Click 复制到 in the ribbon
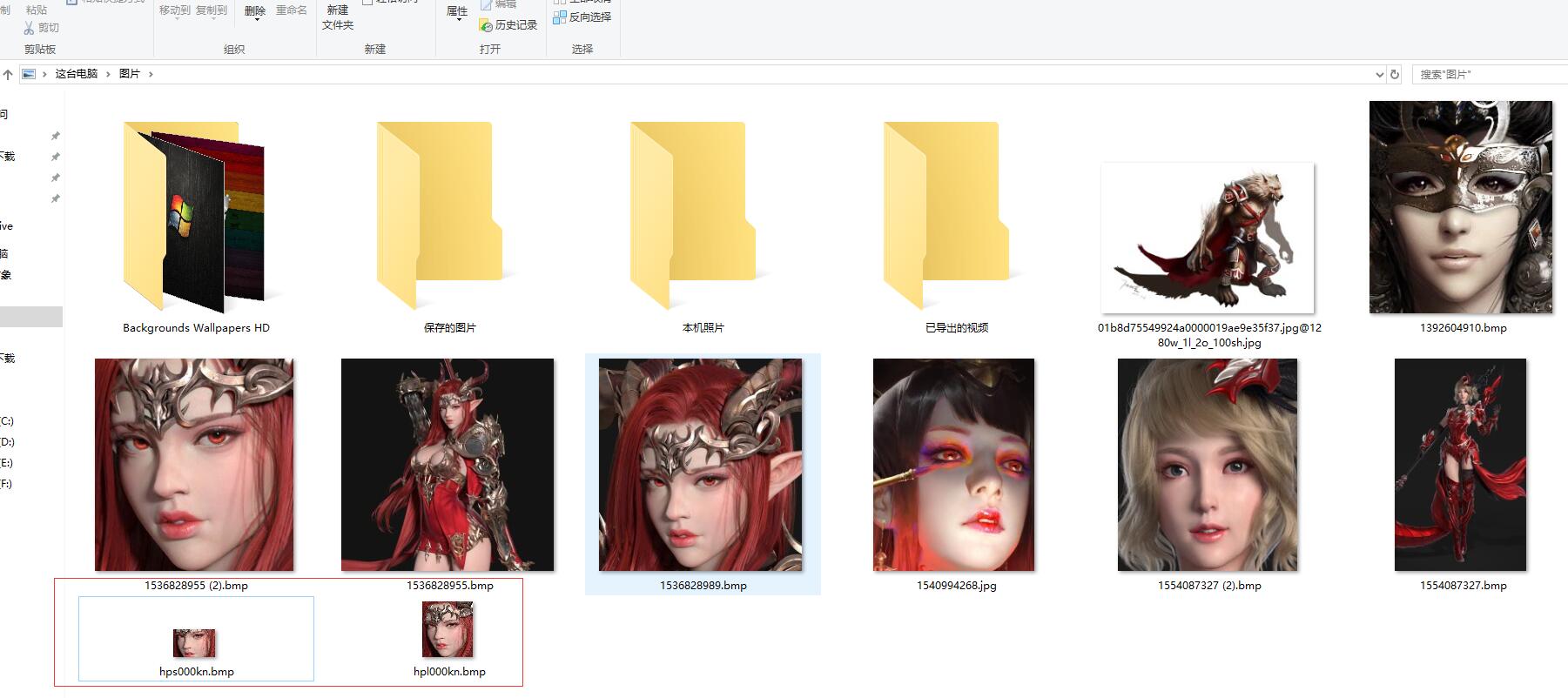The height and width of the screenshot is (698, 1568). pyautogui.click(x=212, y=10)
